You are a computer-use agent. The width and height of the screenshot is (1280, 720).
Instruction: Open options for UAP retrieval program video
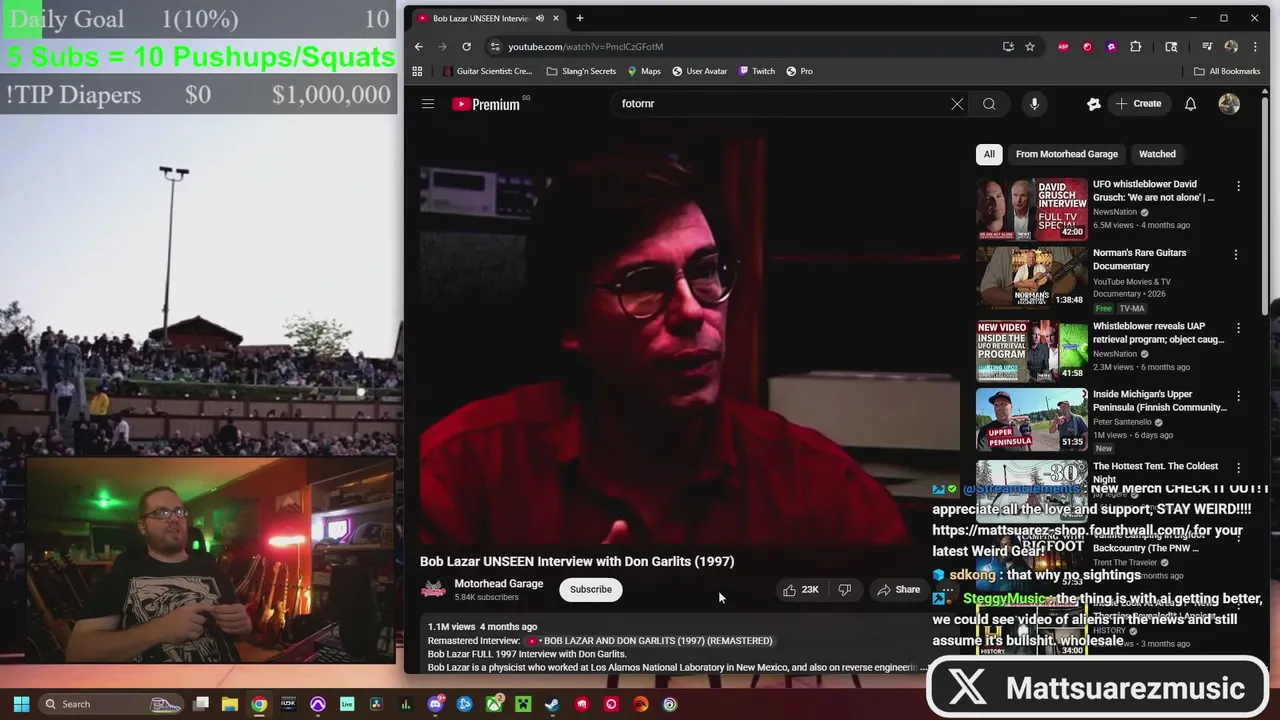[x=1238, y=328]
